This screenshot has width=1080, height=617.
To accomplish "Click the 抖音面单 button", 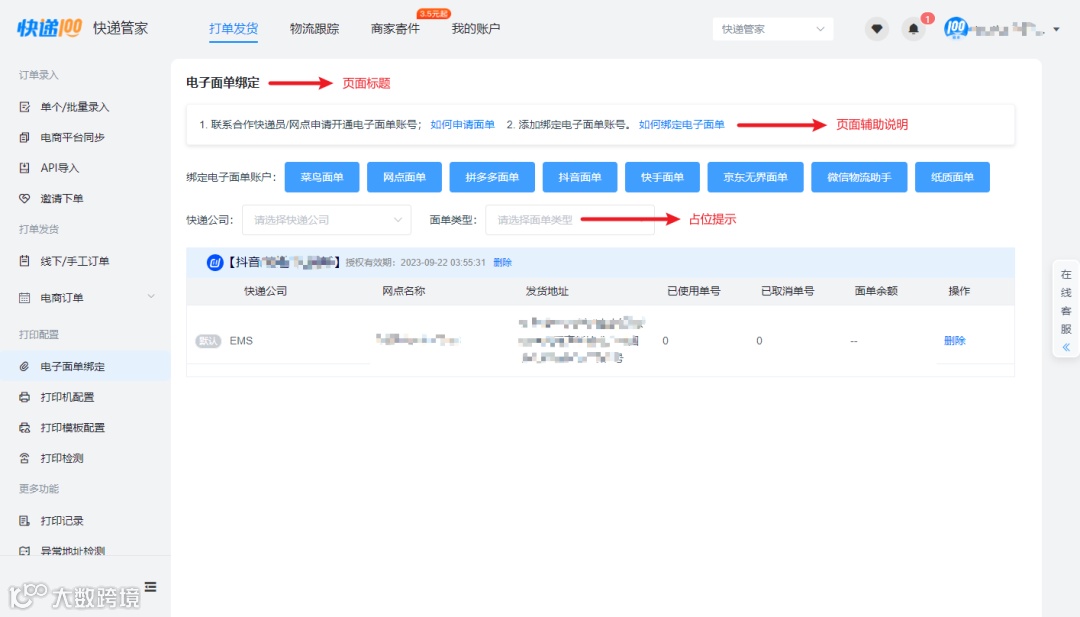I will tap(580, 177).
